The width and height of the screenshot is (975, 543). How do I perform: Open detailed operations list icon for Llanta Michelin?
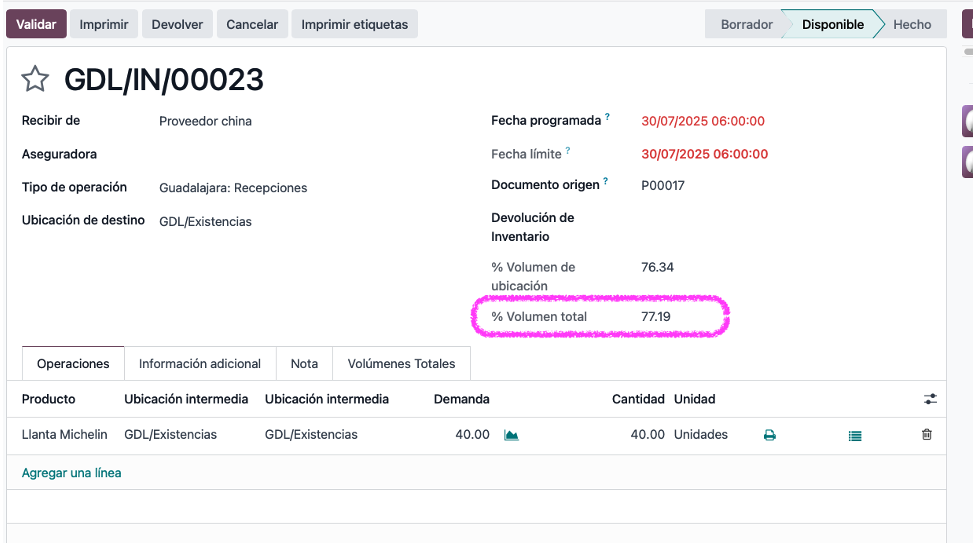click(855, 435)
